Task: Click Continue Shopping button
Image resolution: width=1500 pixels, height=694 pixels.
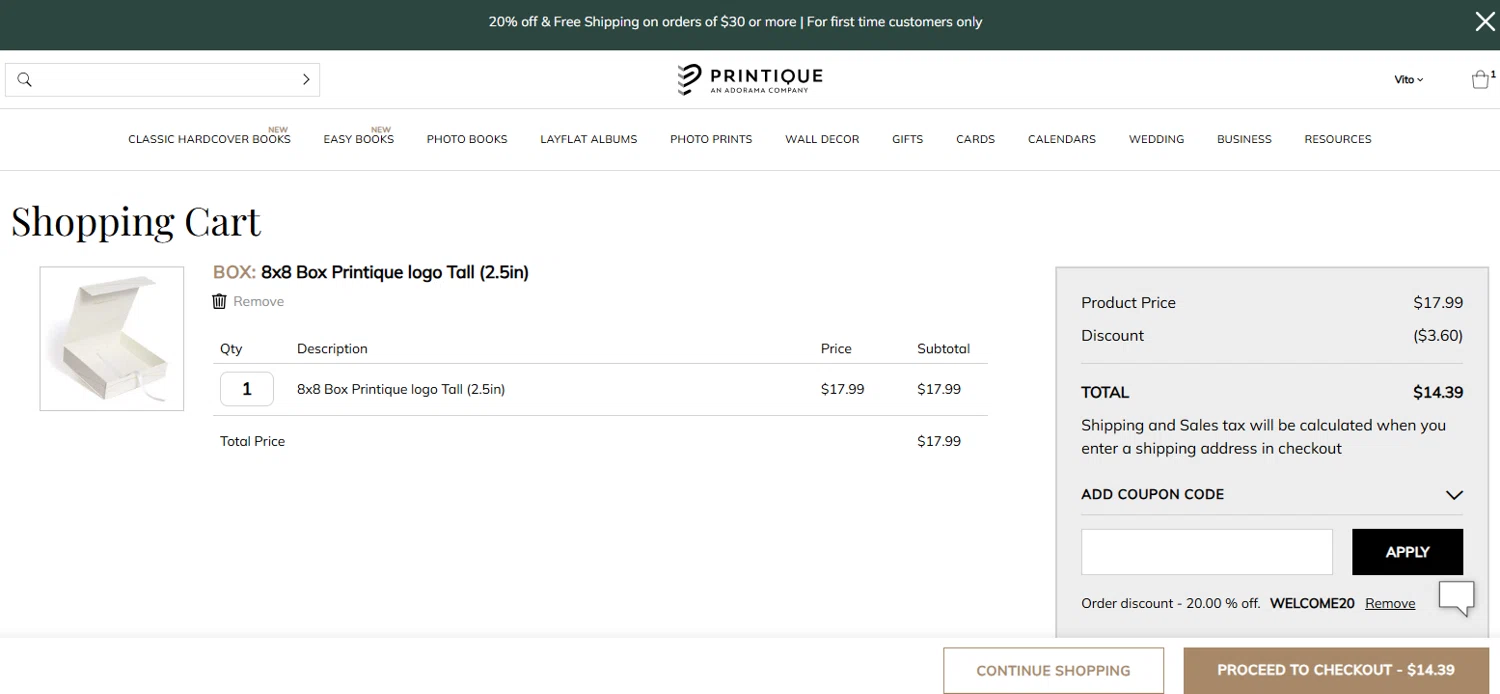Action: click(1053, 671)
